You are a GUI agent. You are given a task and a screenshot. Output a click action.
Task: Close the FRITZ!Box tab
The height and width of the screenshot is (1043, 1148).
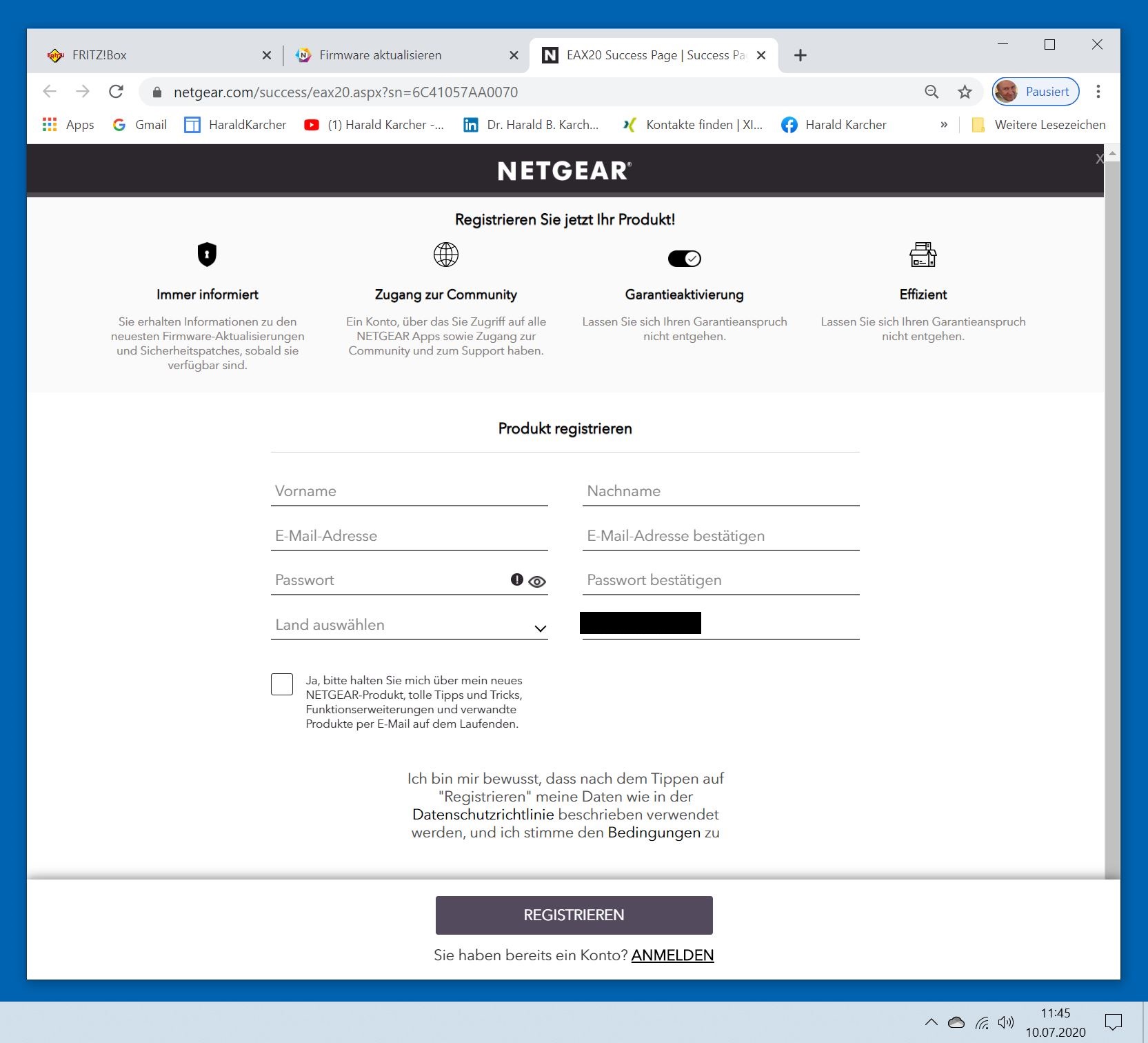[x=267, y=55]
